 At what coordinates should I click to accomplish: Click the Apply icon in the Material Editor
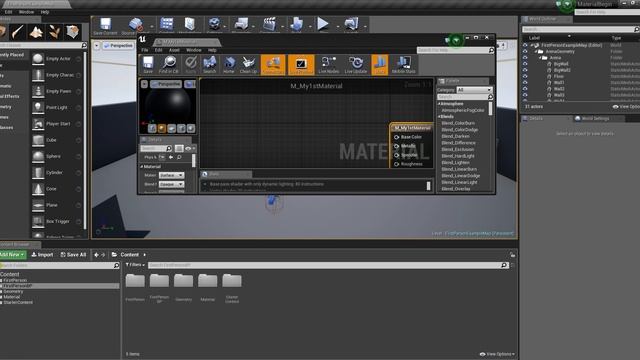(191, 65)
